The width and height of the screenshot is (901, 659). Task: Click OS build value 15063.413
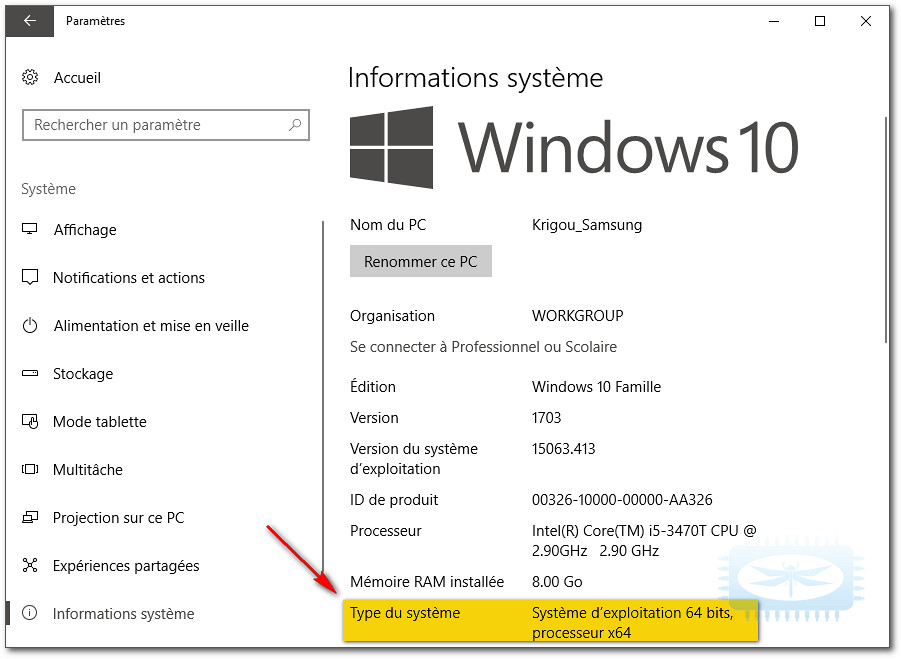pos(564,449)
